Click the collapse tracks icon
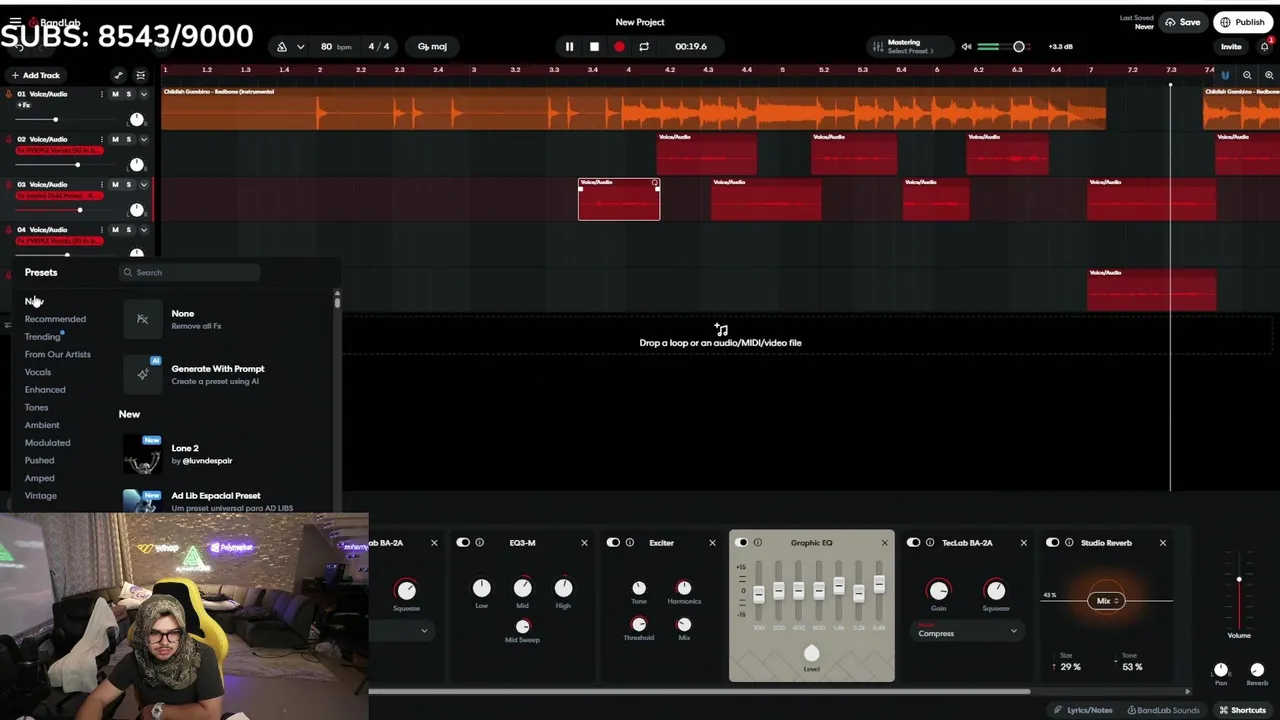This screenshot has width=1280, height=720. (140, 75)
